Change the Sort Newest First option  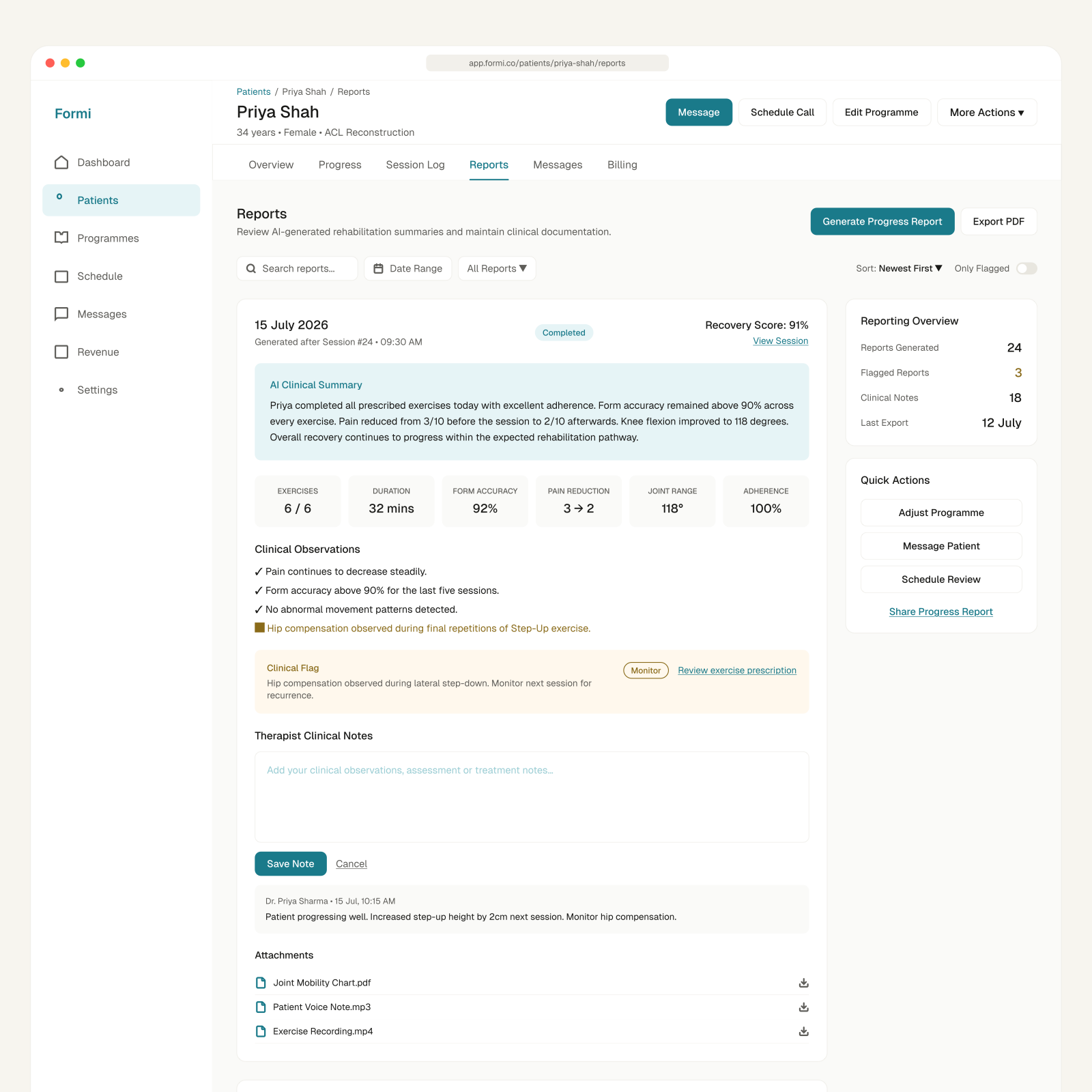pyautogui.click(x=910, y=269)
